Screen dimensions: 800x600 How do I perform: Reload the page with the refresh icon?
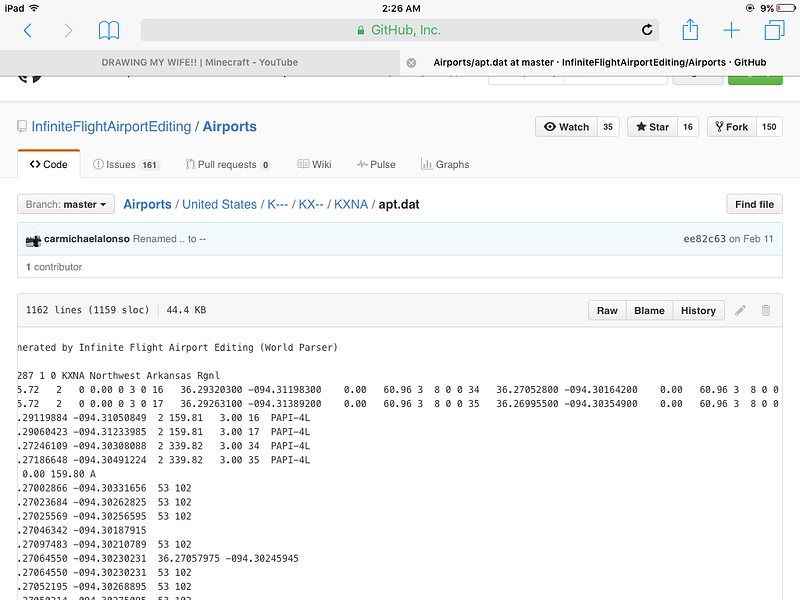647,30
